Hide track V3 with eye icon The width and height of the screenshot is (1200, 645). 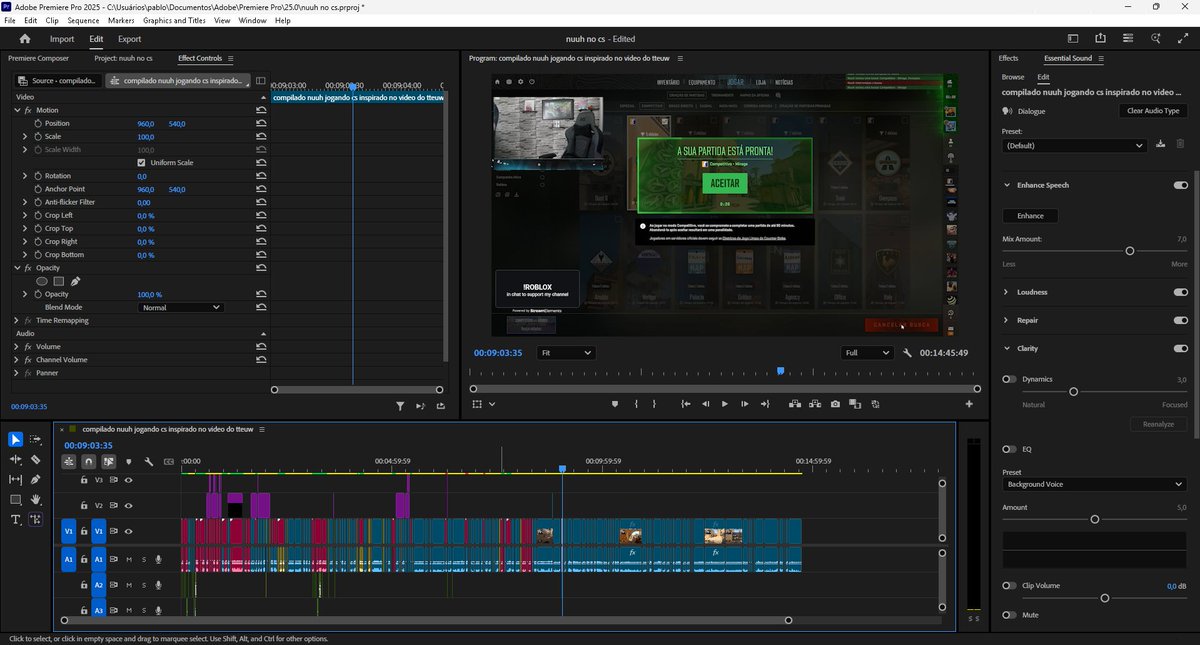coord(128,480)
